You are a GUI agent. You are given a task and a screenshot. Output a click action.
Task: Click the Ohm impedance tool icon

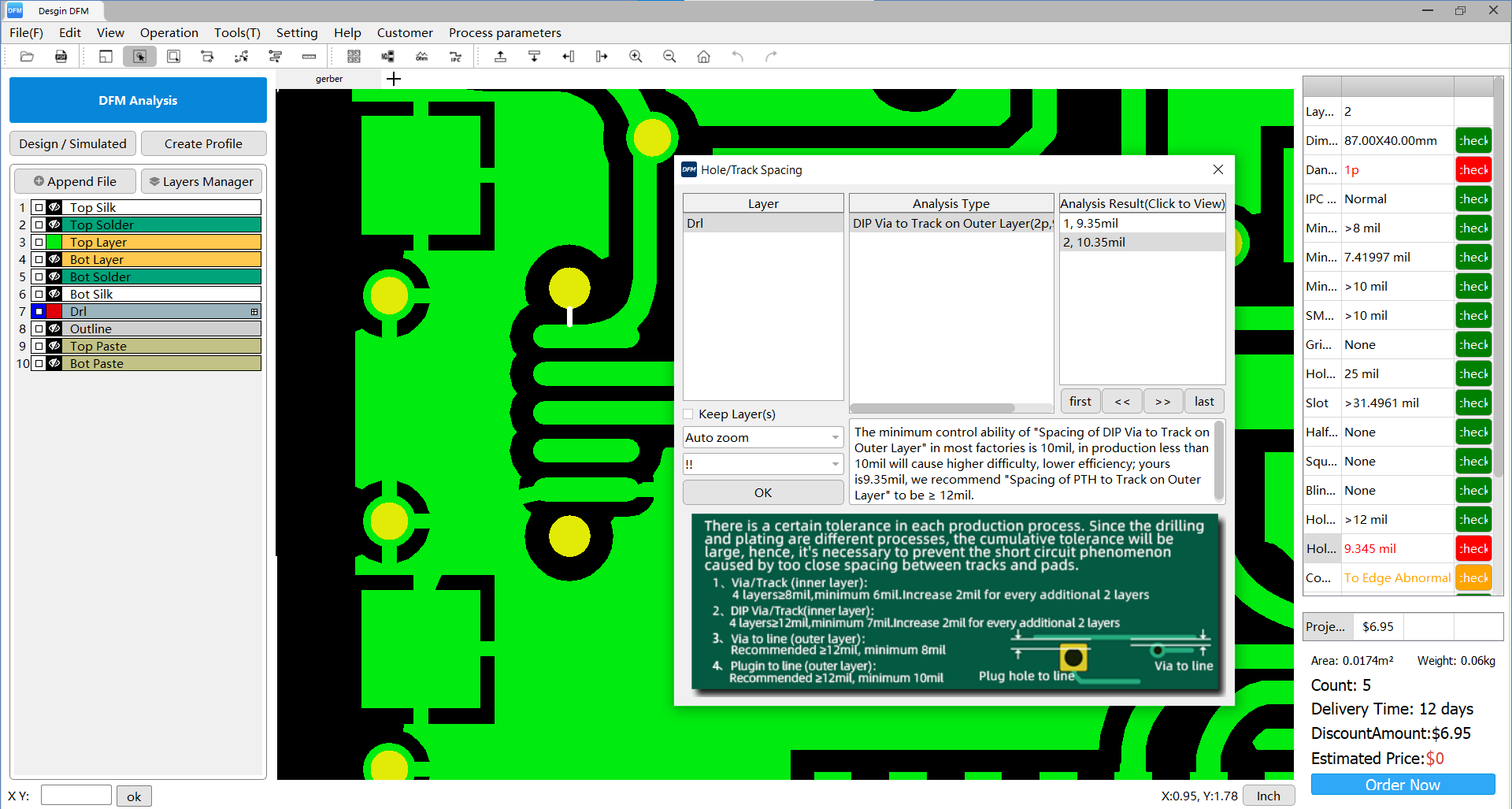(x=422, y=56)
